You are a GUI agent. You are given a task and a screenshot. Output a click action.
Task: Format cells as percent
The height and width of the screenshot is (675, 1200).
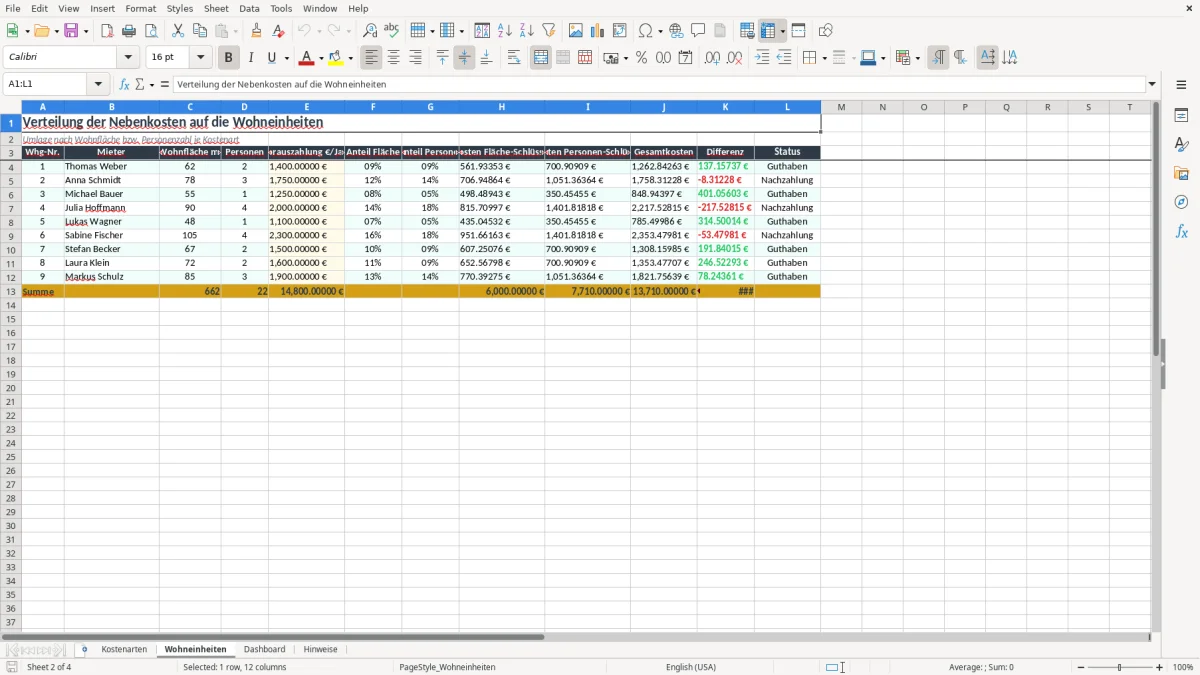(641, 58)
